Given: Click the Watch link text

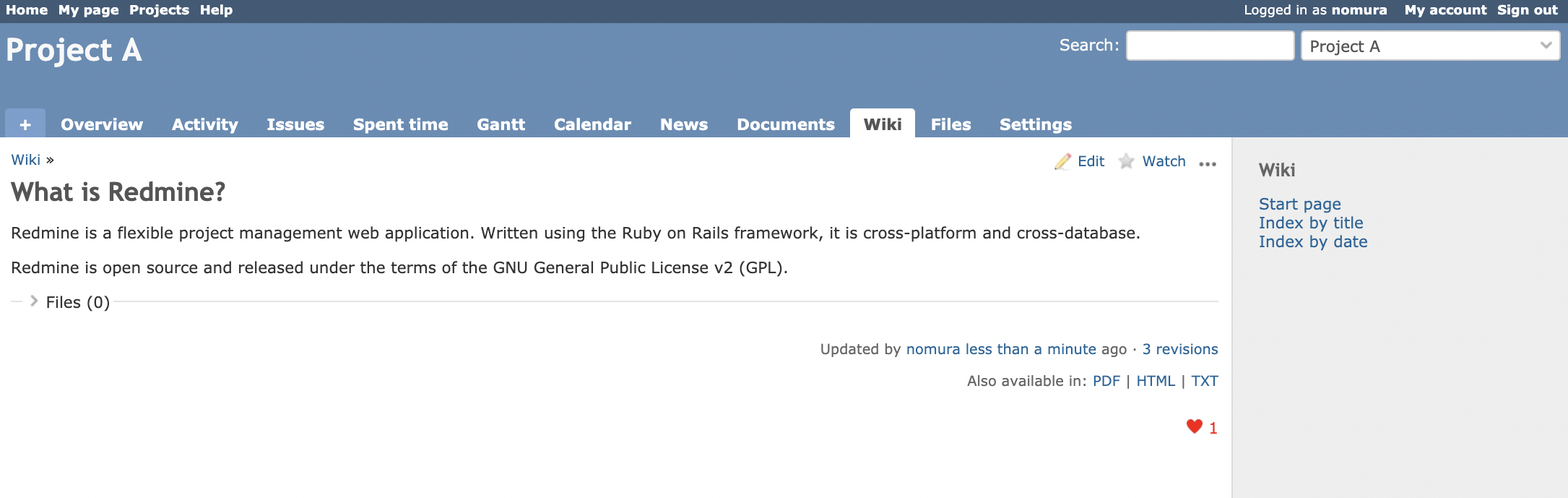Looking at the screenshot, I should point(1164,161).
